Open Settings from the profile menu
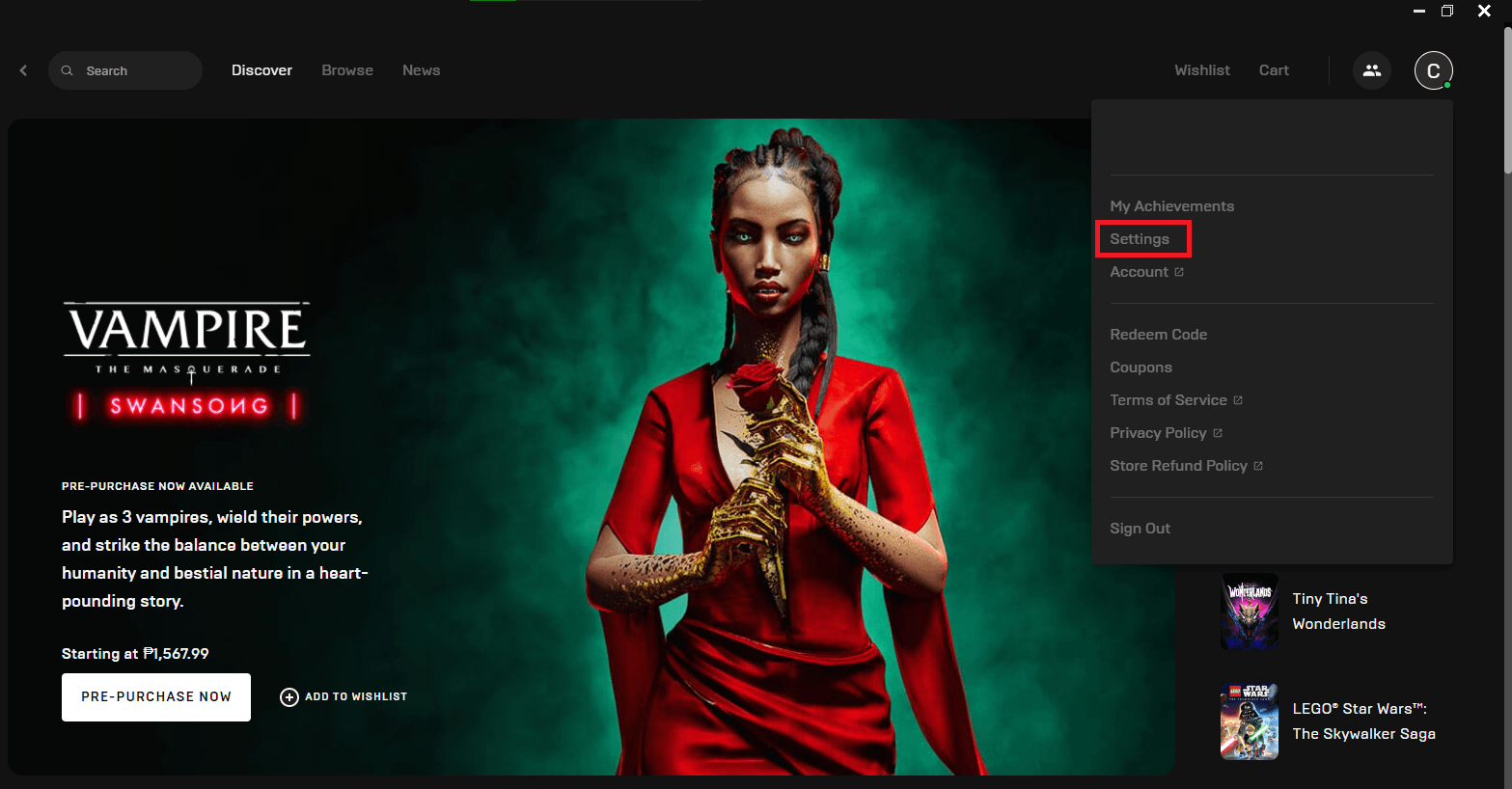 pos(1140,239)
